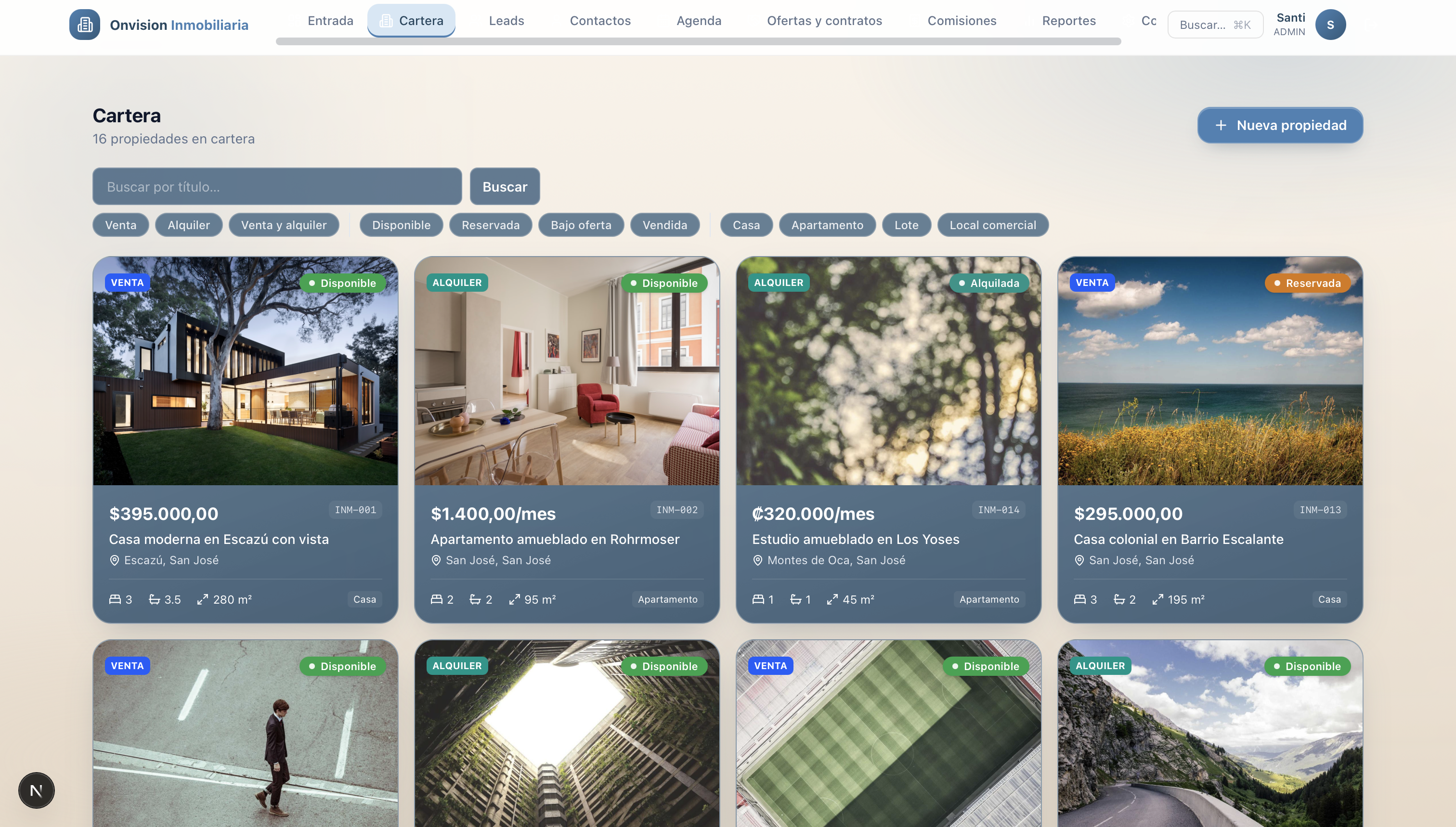Click the location pin icon beside Escazú, San José
The width and height of the screenshot is (1456, 827).
click(x=114, y=560)
